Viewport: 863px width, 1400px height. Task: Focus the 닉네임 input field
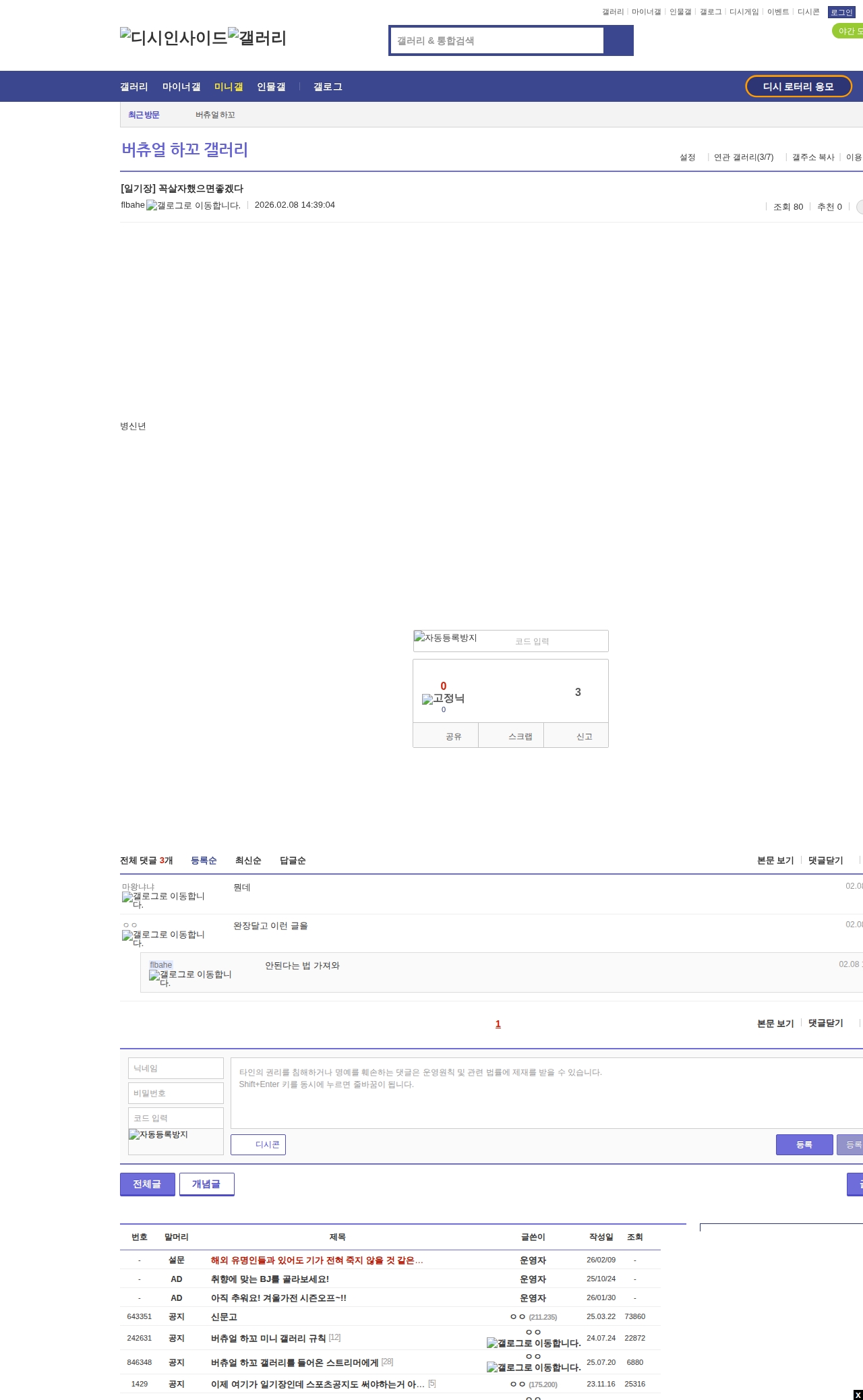176,1068
